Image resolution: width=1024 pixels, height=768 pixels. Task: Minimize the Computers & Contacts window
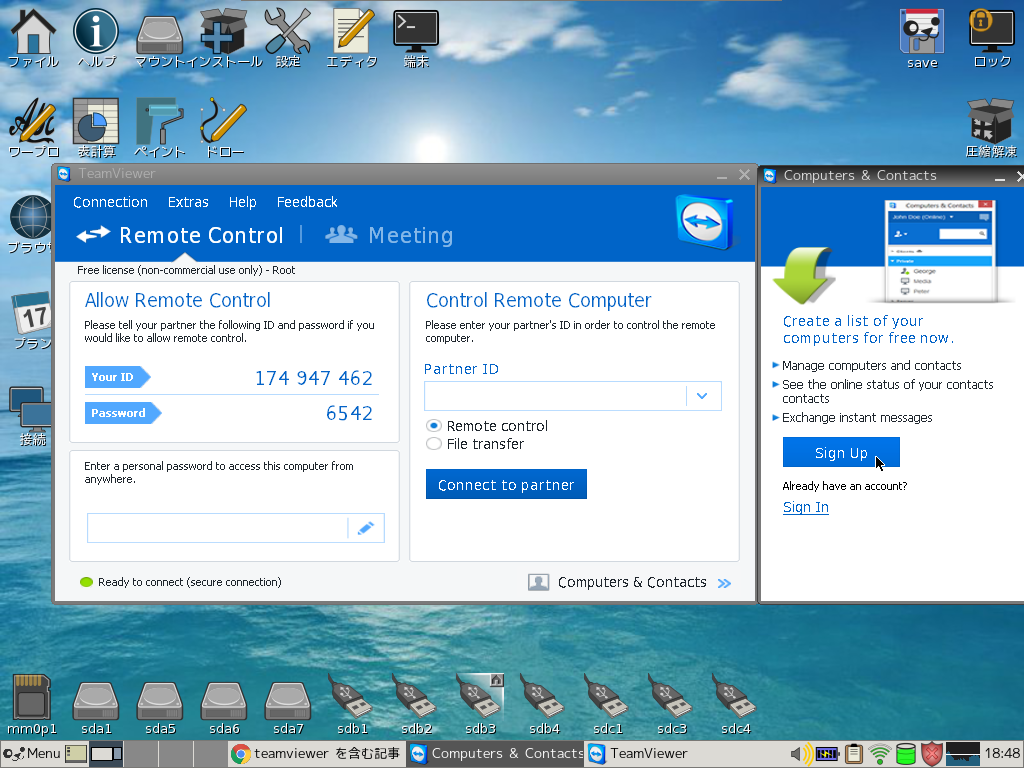[999, 176]
